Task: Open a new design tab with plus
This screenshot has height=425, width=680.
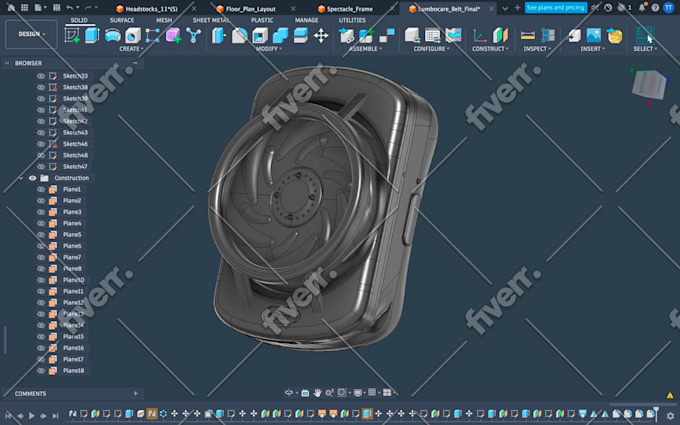Action: (x=517, y=8)
